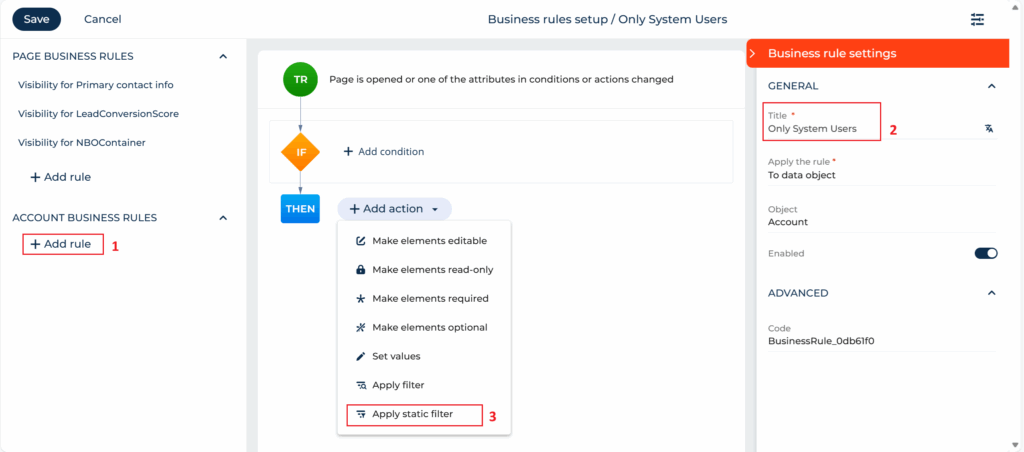1024x452 pixels.
Task: Click the translation icon beside Title field
Action: pos(988,128)
